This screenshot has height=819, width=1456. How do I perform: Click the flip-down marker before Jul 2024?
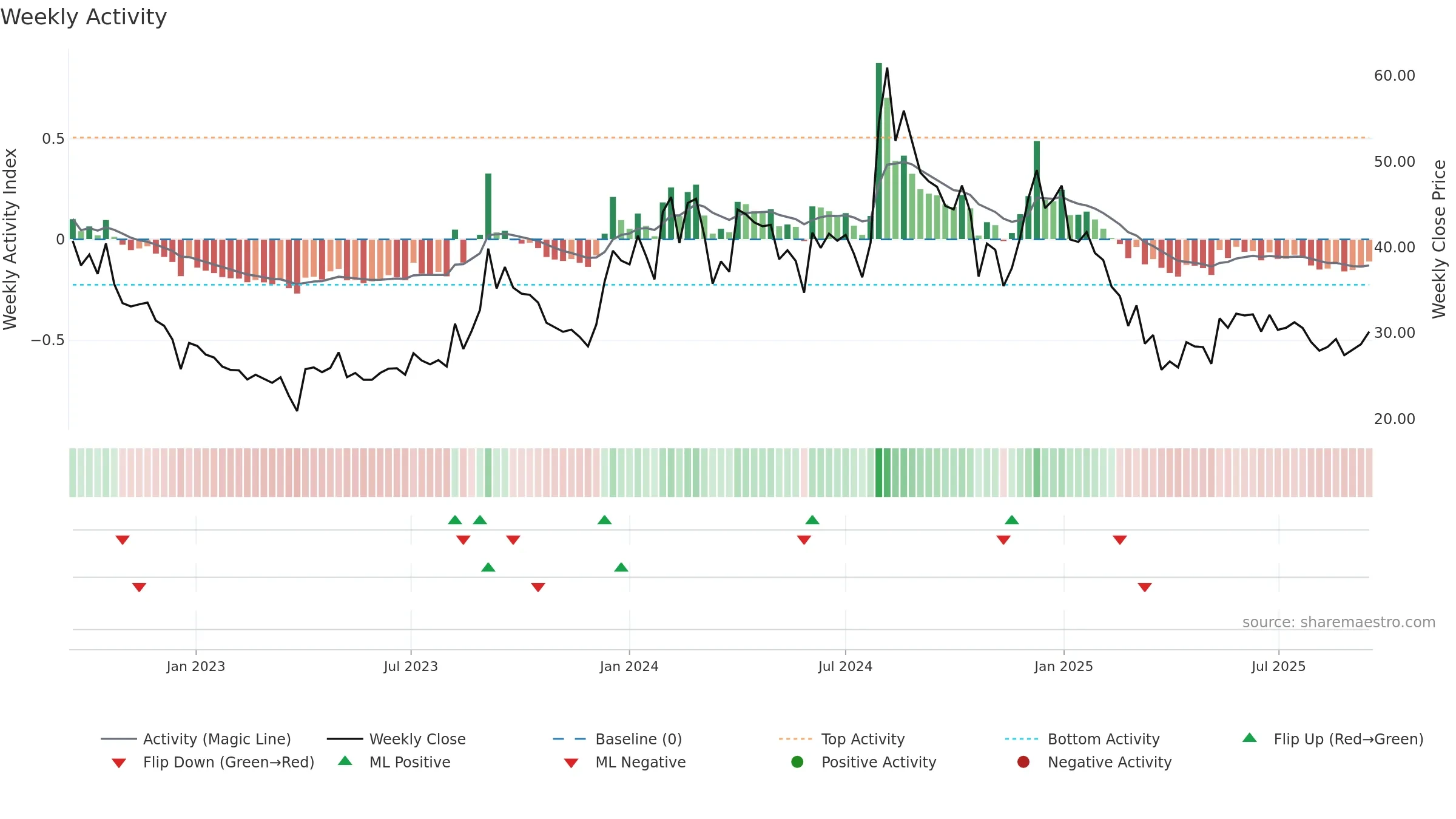click(x=804, y=540)
